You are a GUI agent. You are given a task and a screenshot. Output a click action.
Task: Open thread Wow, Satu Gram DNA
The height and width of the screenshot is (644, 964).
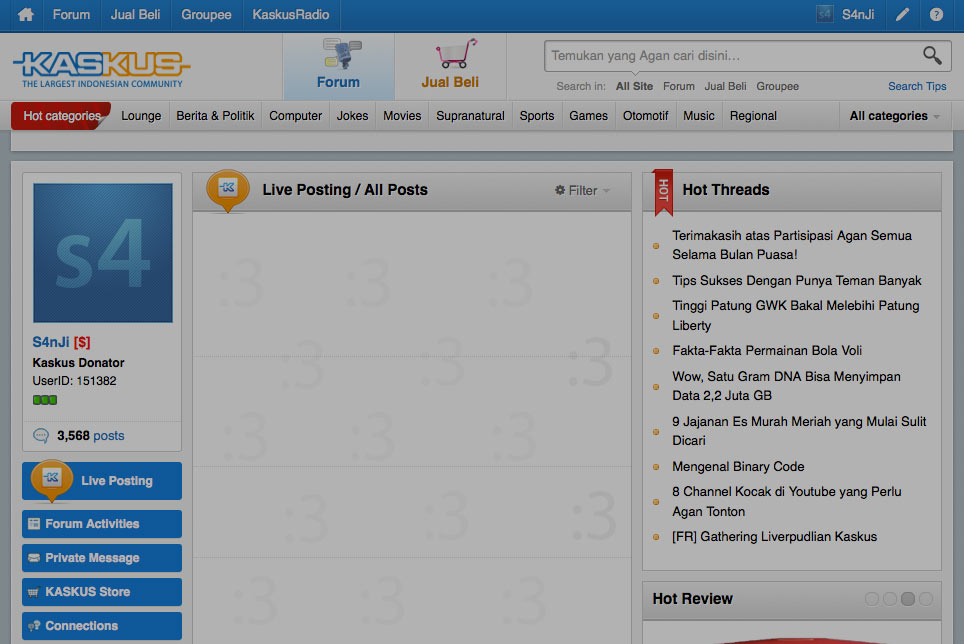pyautogui.click(x=786, y=386)
